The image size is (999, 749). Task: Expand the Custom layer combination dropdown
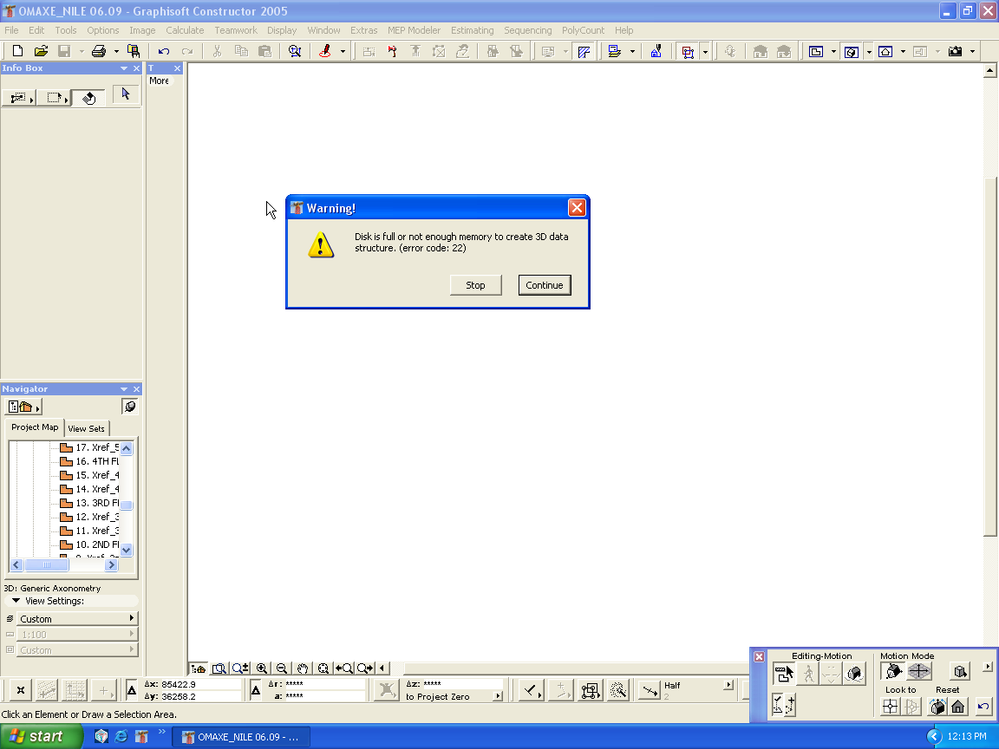click(76, 618)
